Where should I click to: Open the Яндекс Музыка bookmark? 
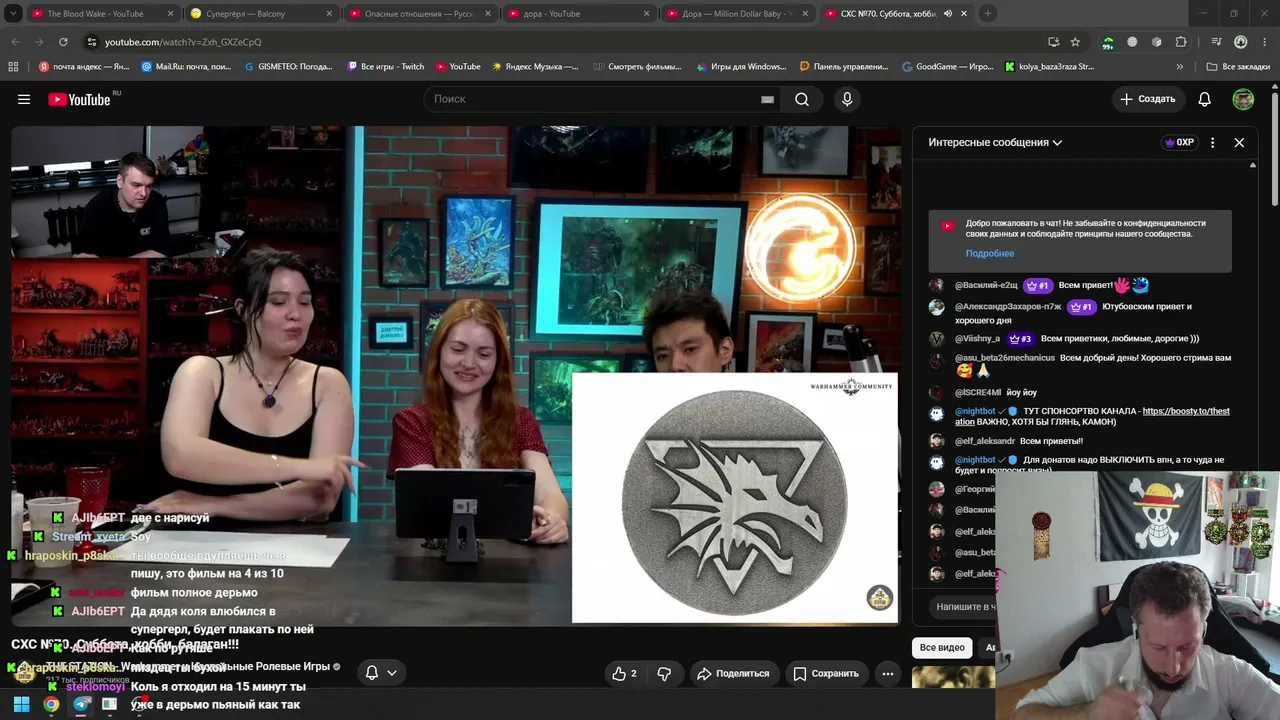[535, 67]
